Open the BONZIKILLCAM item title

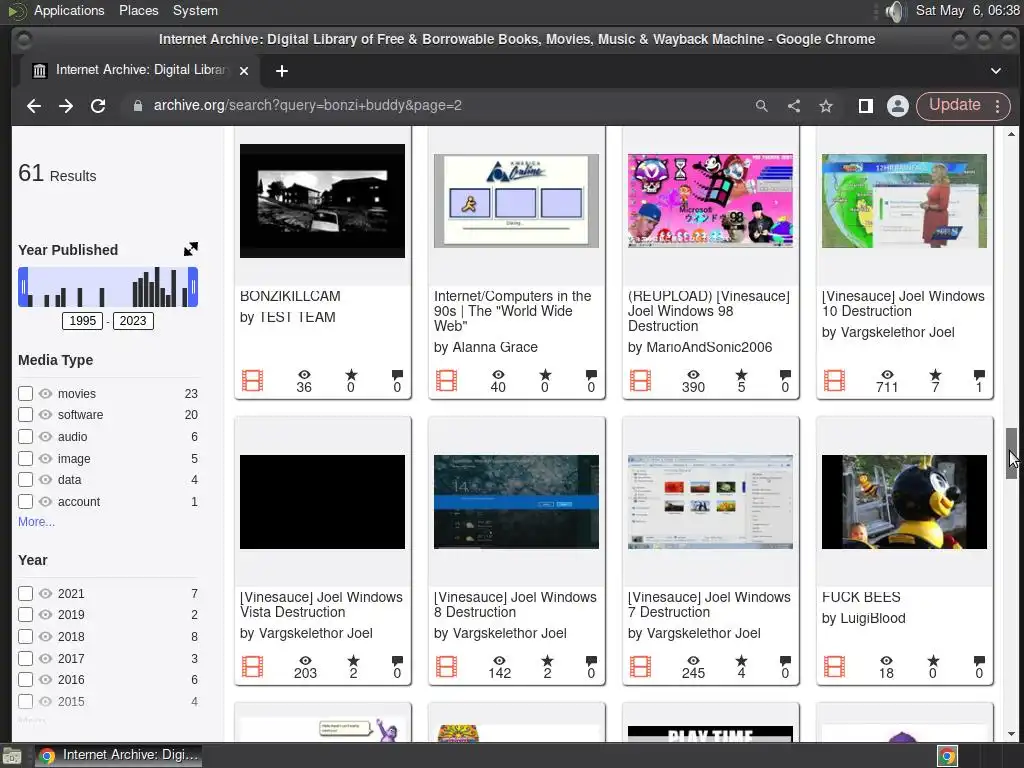tap(290, 296)
